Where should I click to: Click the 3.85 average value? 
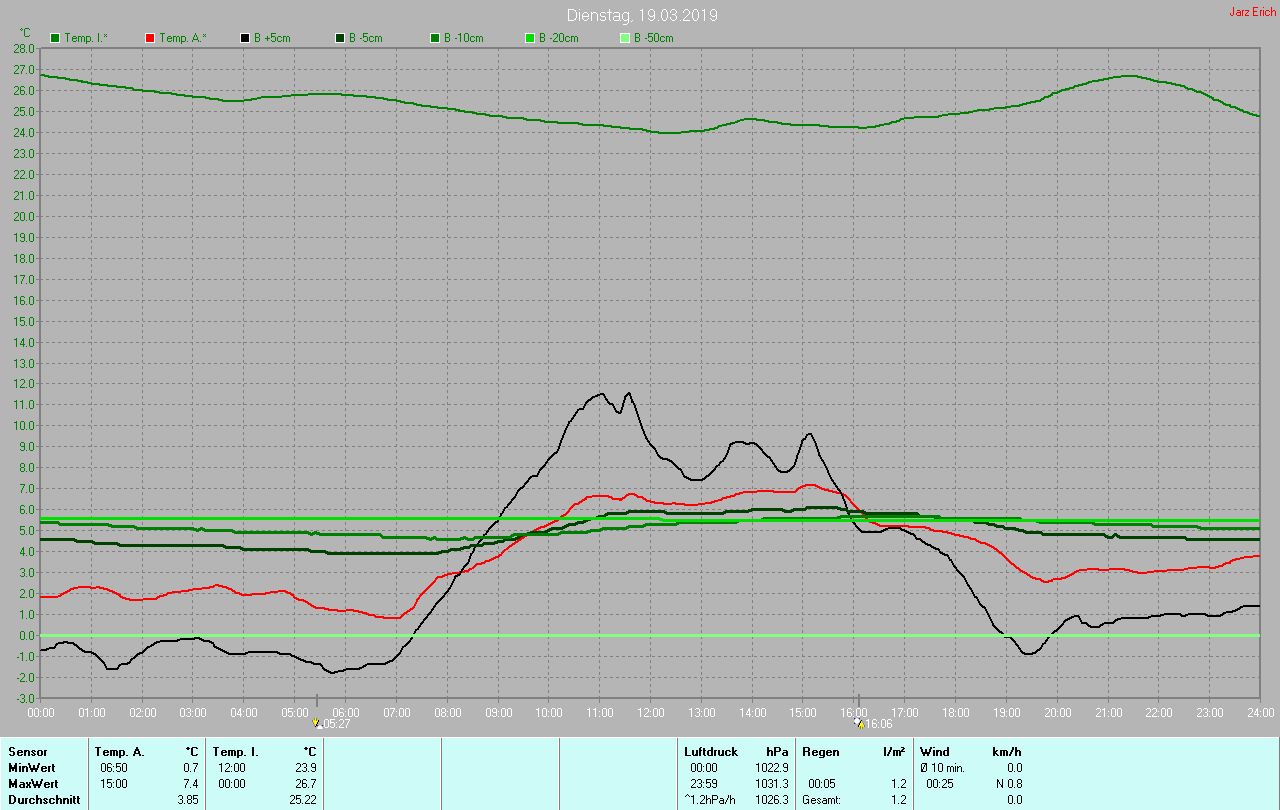tap(188, 800)
